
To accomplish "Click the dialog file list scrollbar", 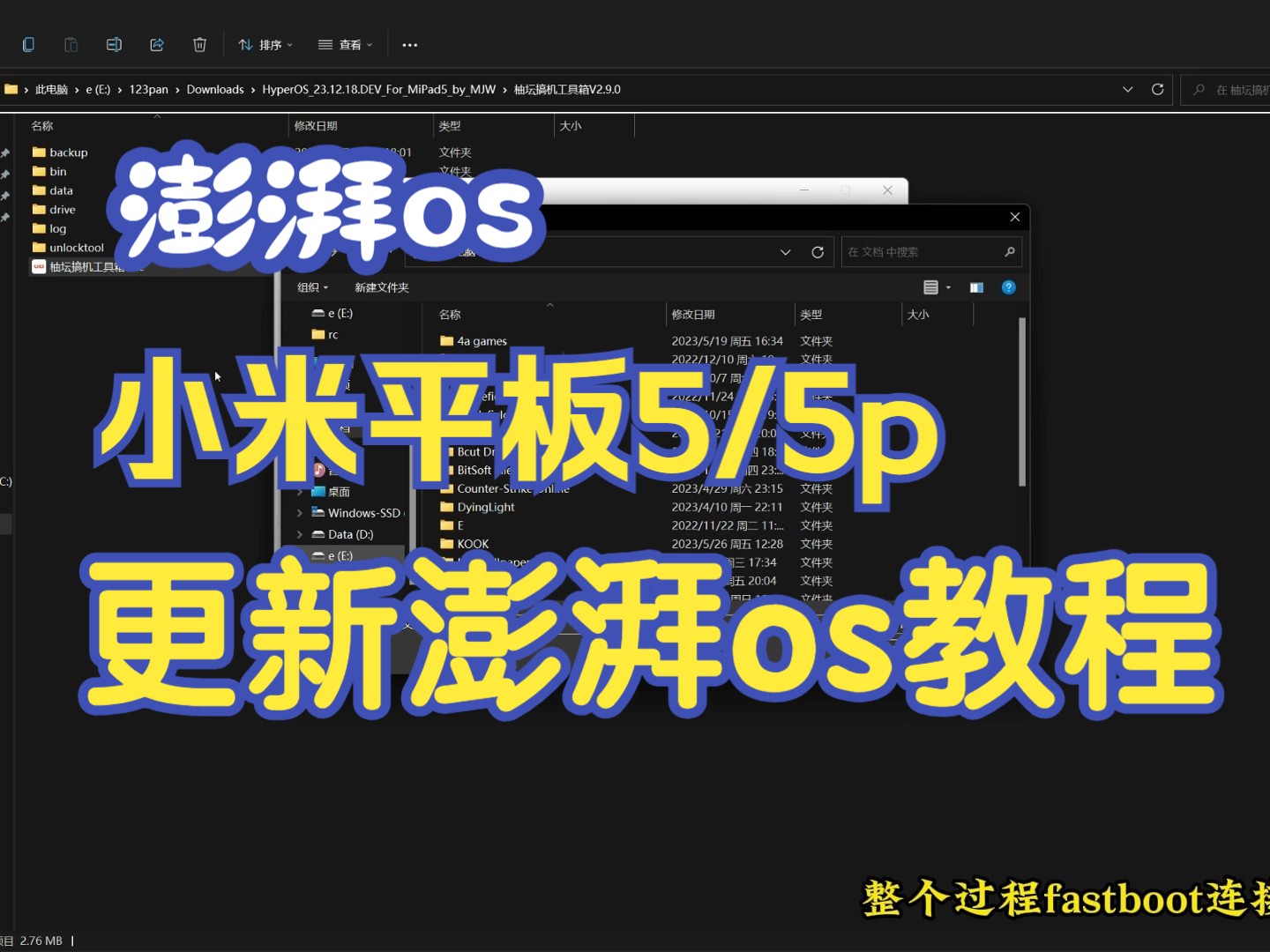I will pyautogui.click(x=1021, y=401).
